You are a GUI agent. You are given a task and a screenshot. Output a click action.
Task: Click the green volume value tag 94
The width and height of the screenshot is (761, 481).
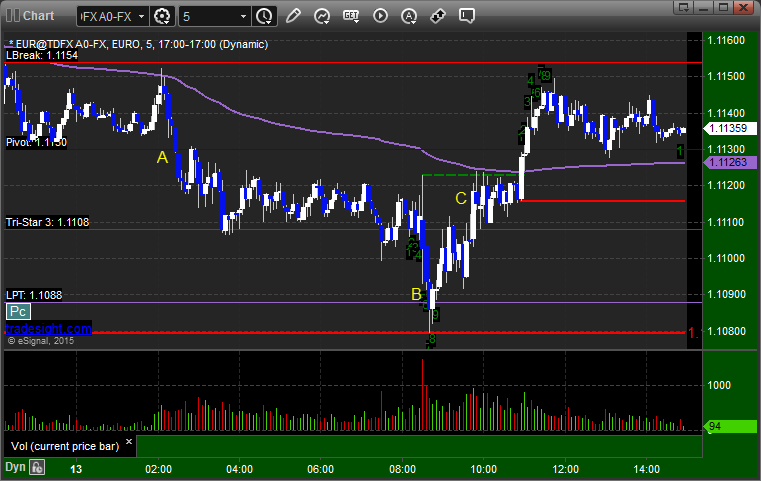click(x=729, y=426)
